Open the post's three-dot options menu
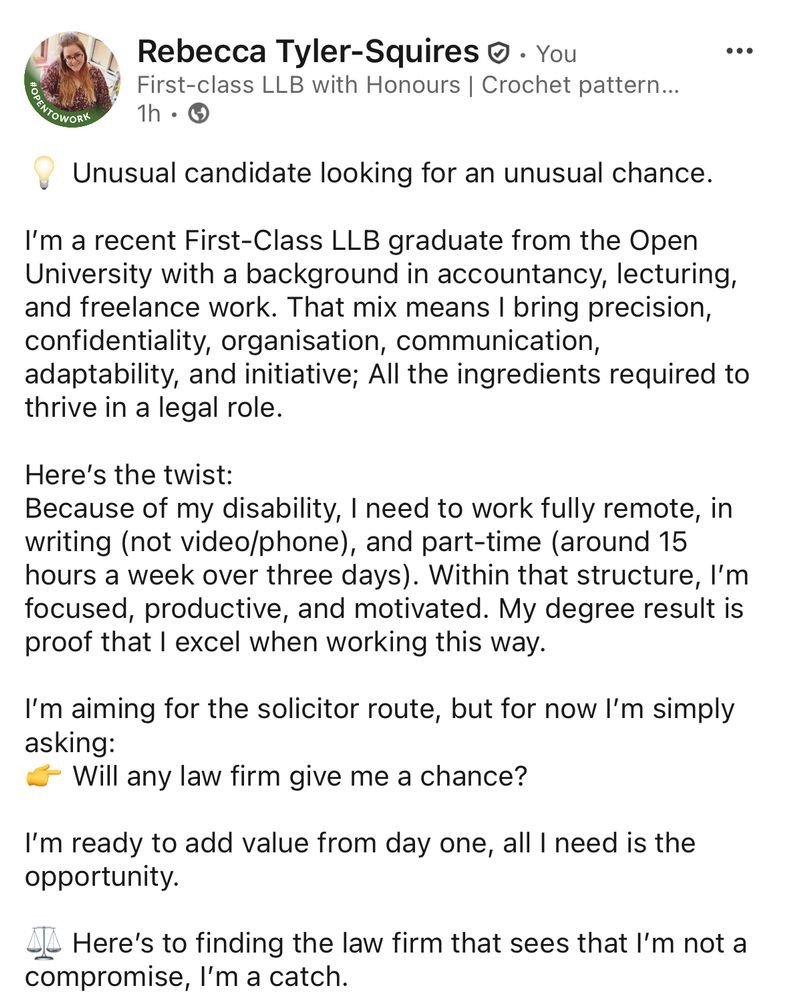Viewport: 788px width, 1000px height. click(738, 50)
